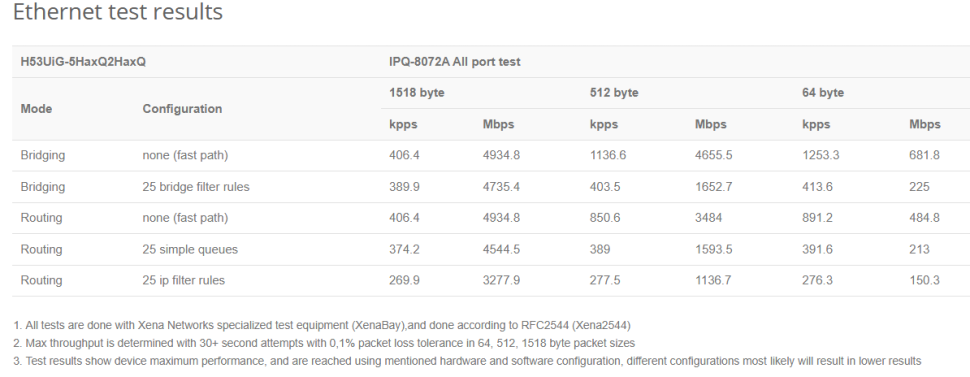Screen dimensions: 970x377
Task: Select the 64 byte column header
Action: 823,93
